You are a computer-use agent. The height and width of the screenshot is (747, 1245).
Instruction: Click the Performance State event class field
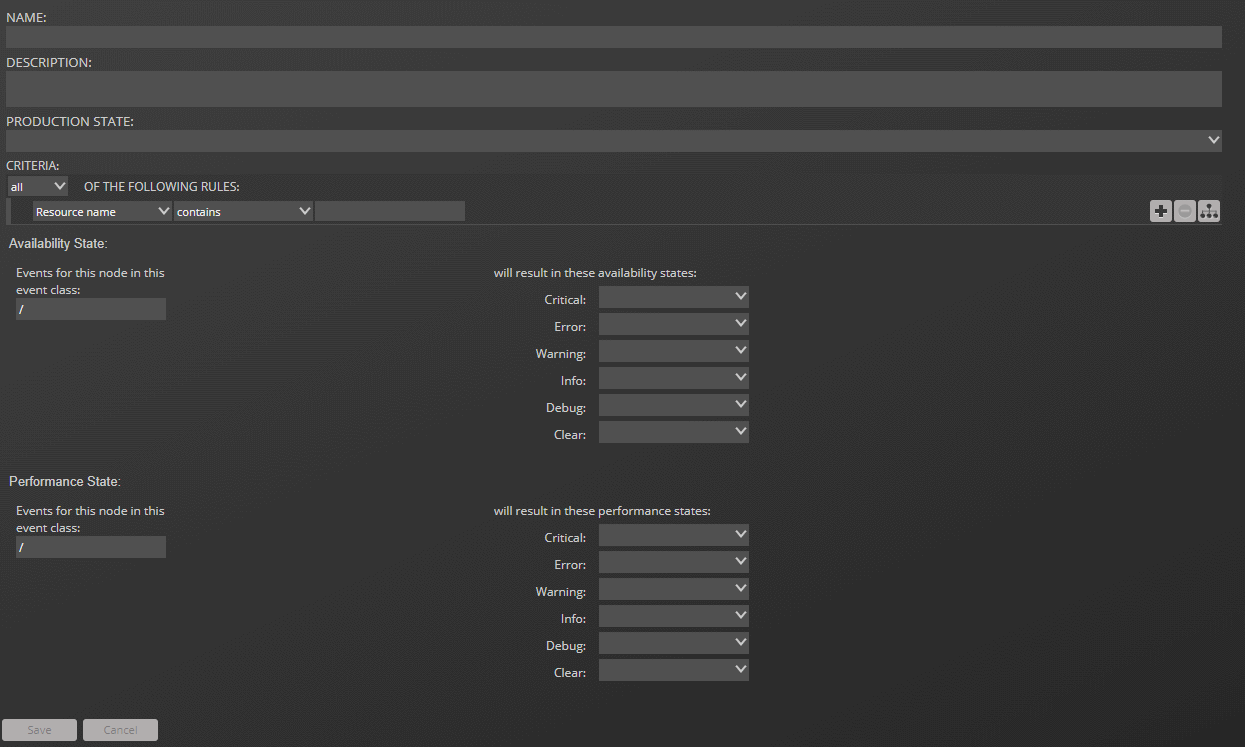[x=91, y=547]
